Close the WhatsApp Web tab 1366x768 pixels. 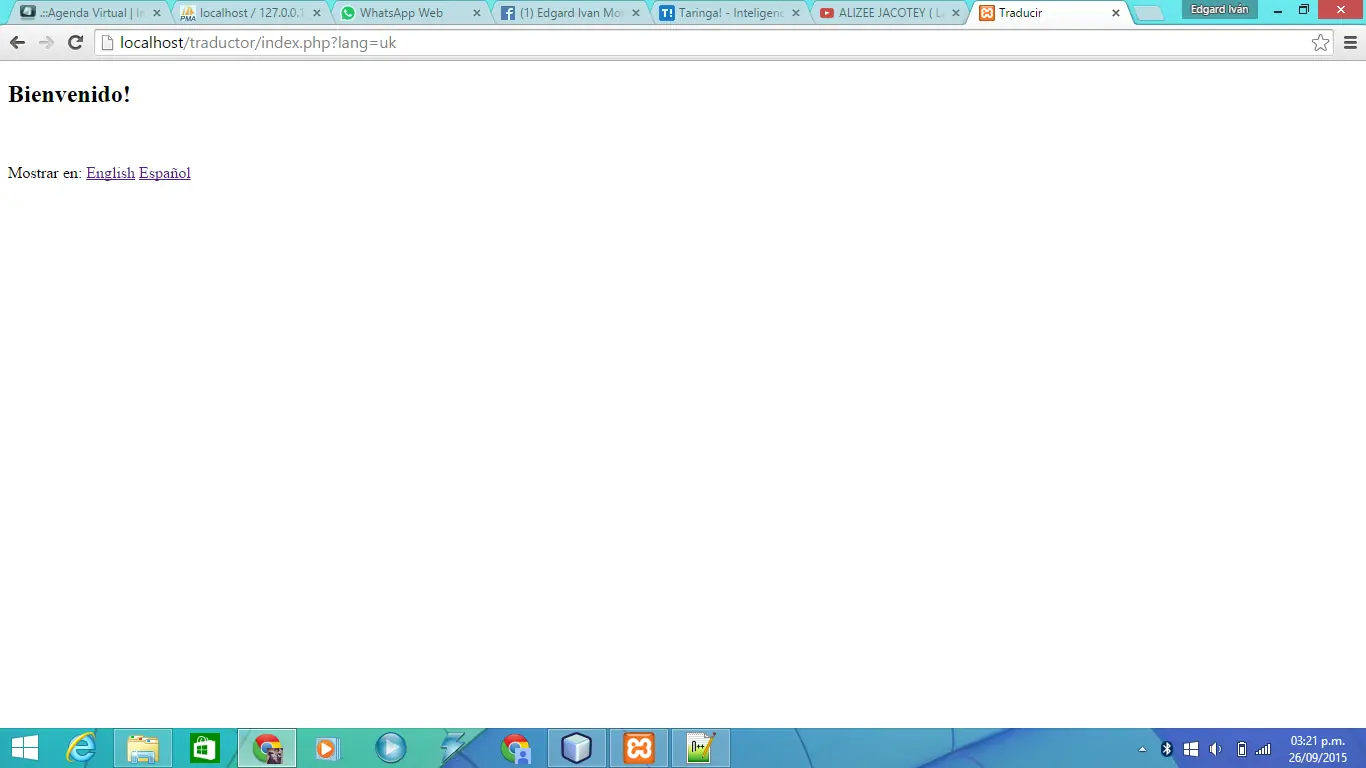(x=476, y=13)
